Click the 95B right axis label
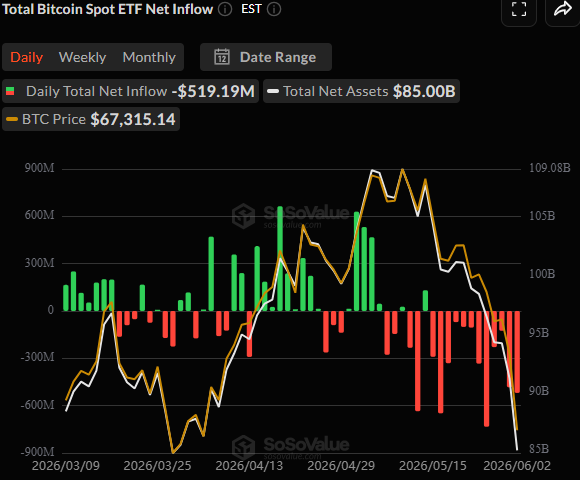 539,333
